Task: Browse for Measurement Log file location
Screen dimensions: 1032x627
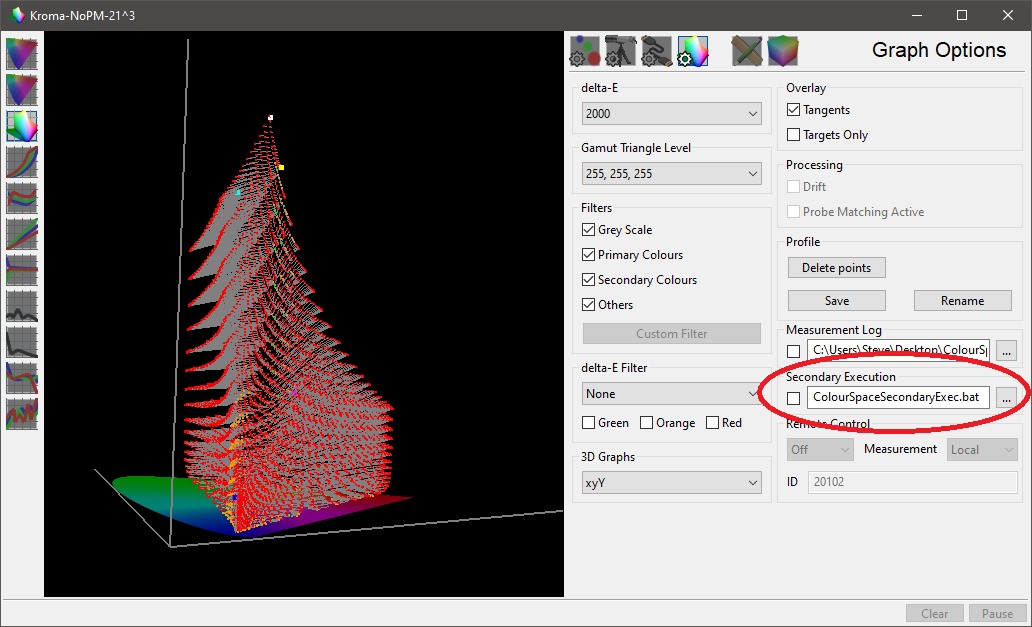Action: pyautogui.click(x=1006, y=350)
